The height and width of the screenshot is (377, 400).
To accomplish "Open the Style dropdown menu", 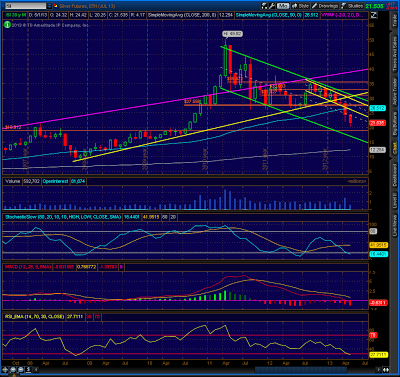I will coord(300,6).
